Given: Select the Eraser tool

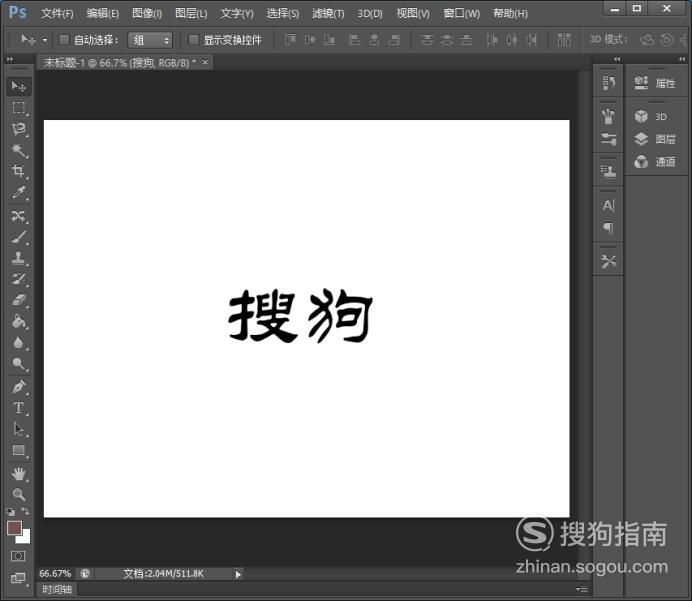Looking at the screenshot, I should [x=19, y=300].
